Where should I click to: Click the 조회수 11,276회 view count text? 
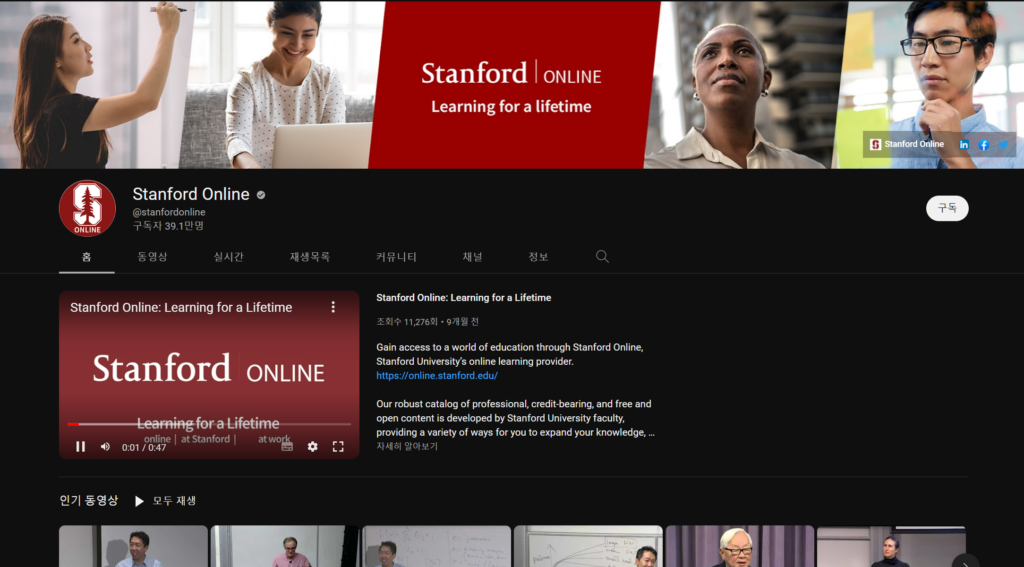click(408, 321)
